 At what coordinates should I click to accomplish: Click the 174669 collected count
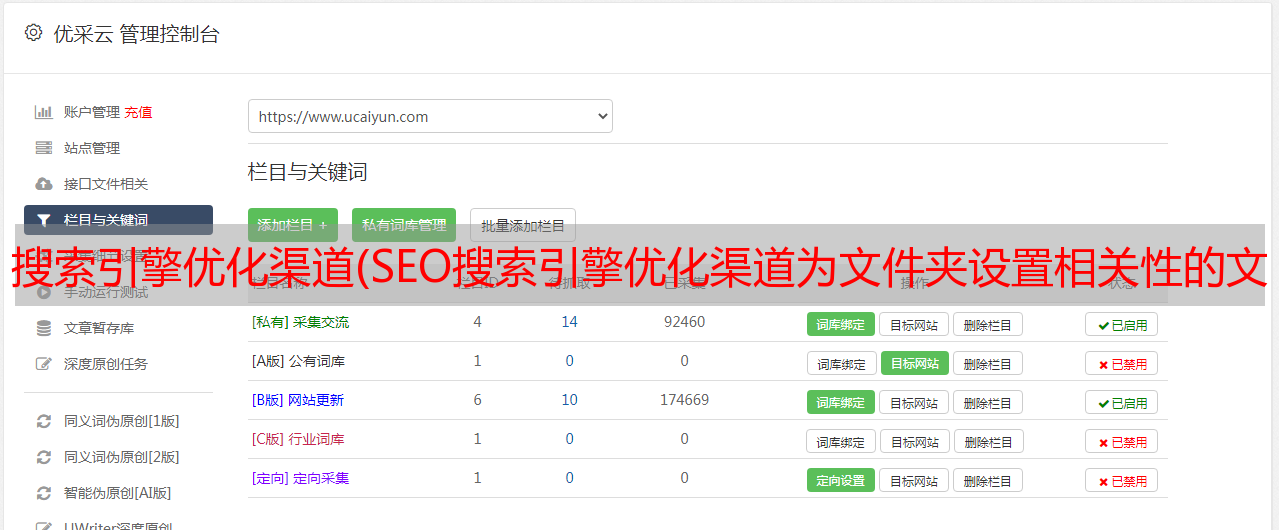pyautogui.click(x=684, y=400)
